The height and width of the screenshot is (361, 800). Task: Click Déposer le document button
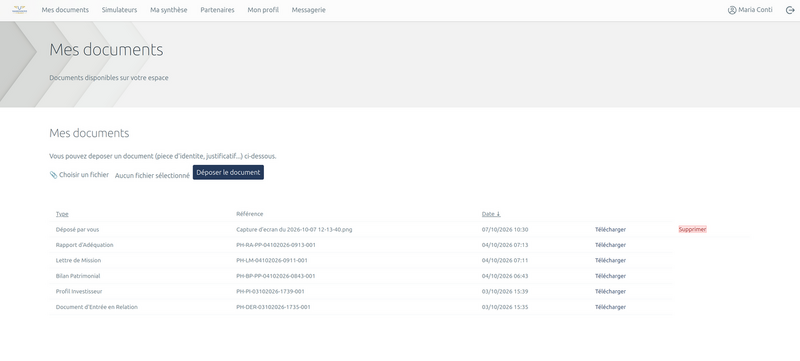[x=228, y=172]
